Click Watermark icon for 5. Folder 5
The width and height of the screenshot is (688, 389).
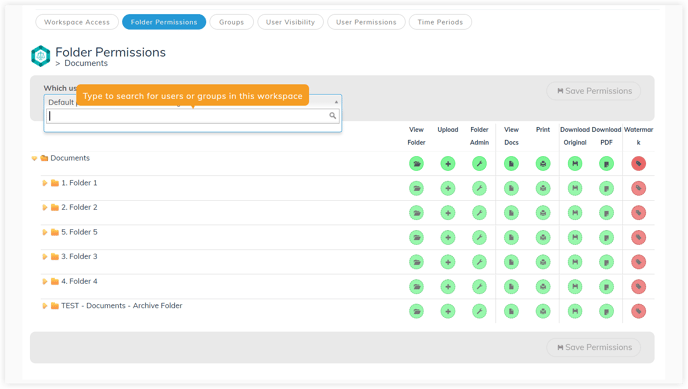[638, 237]
